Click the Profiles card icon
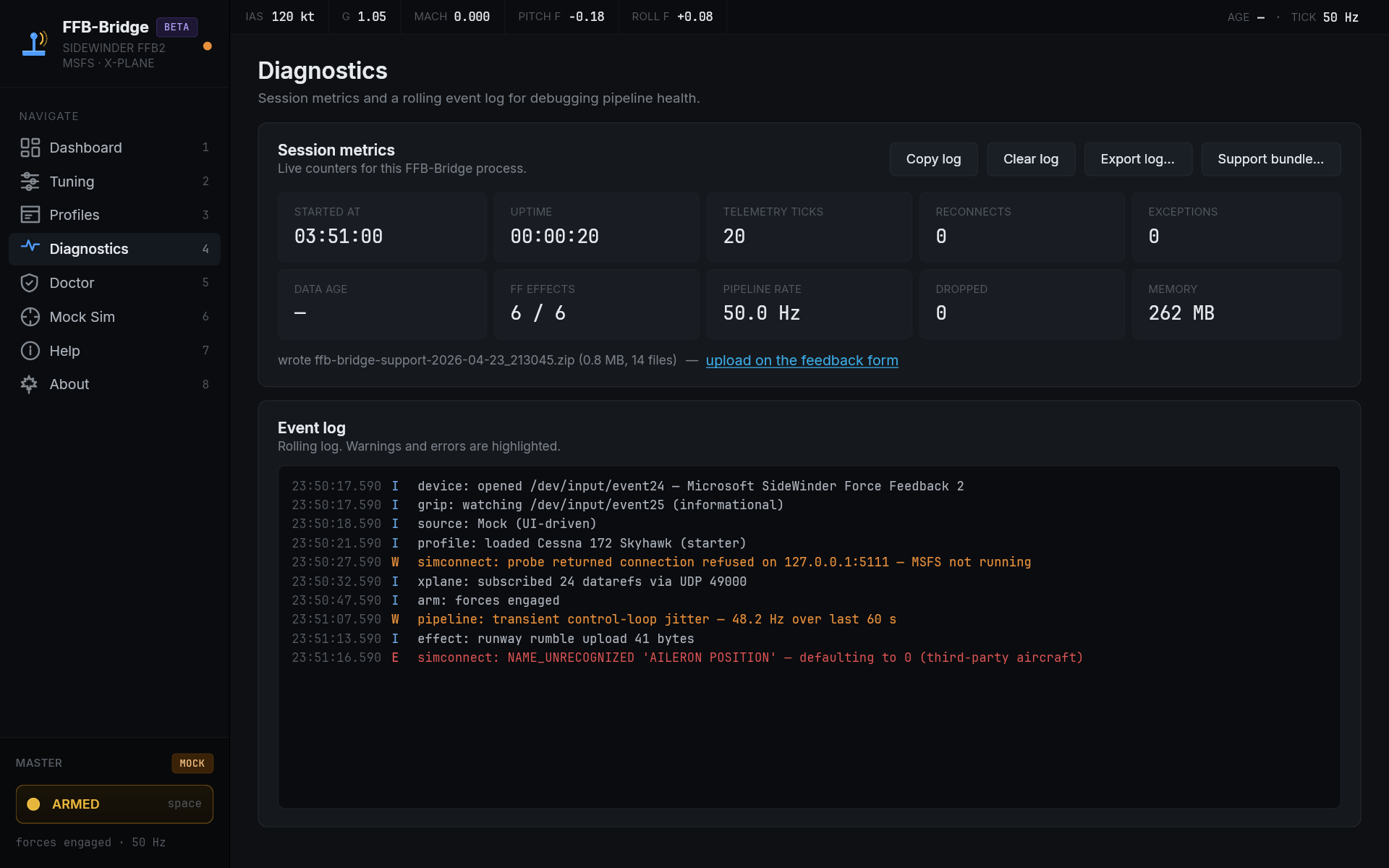This screenshot has width=1389, height=868. click(30, 215)
